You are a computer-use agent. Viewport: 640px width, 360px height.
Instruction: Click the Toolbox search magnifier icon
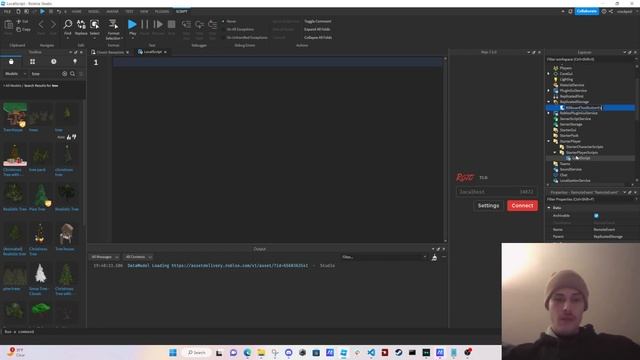(72, 74)
